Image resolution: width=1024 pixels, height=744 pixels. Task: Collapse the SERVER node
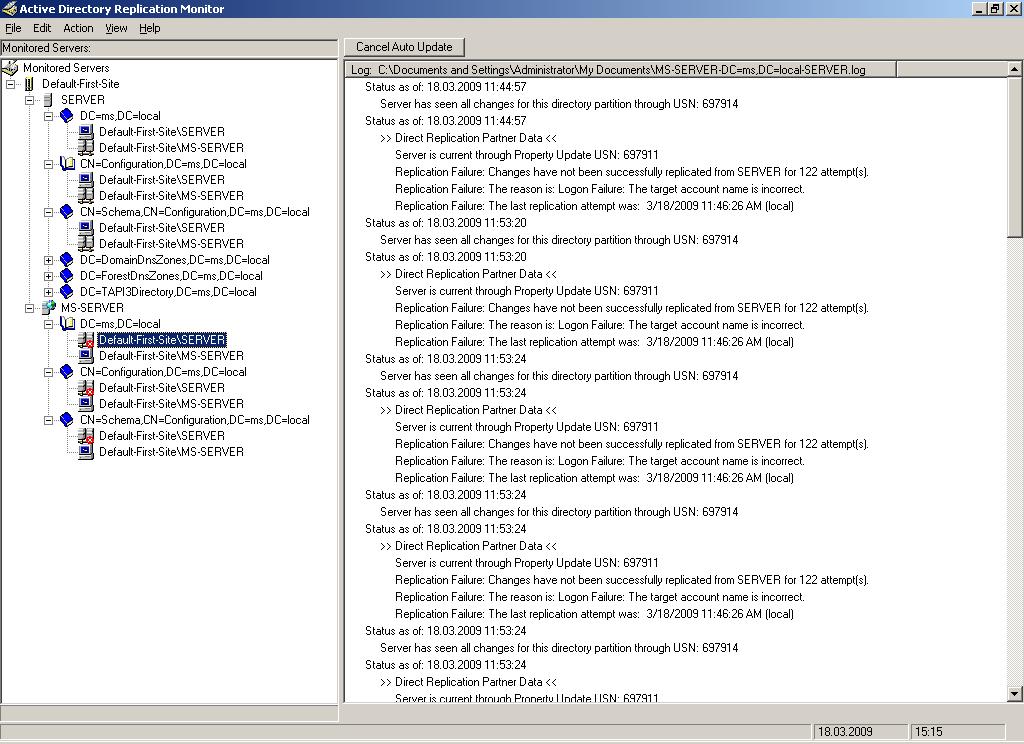29,100
